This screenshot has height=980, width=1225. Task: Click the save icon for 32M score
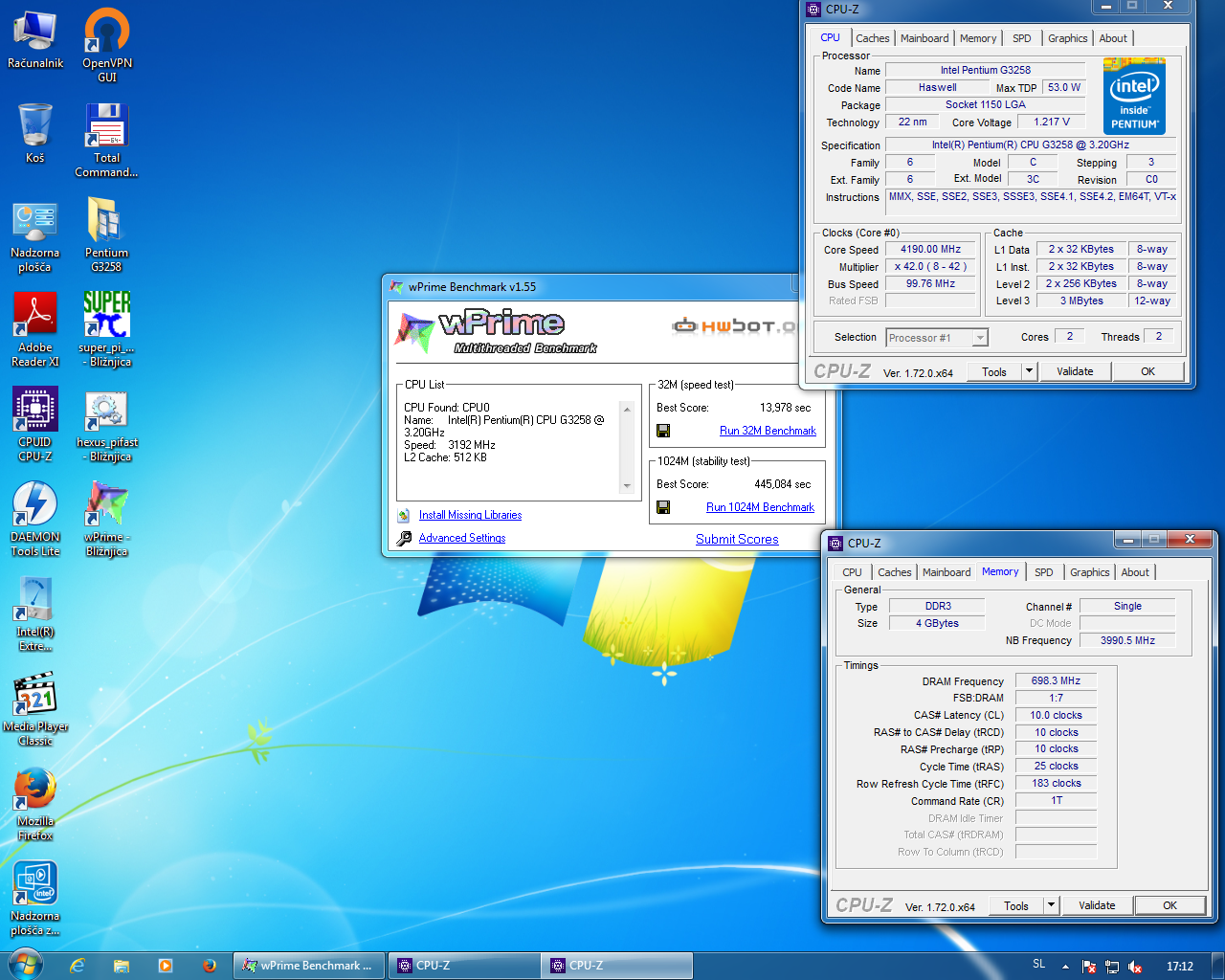tap(663, 431)
